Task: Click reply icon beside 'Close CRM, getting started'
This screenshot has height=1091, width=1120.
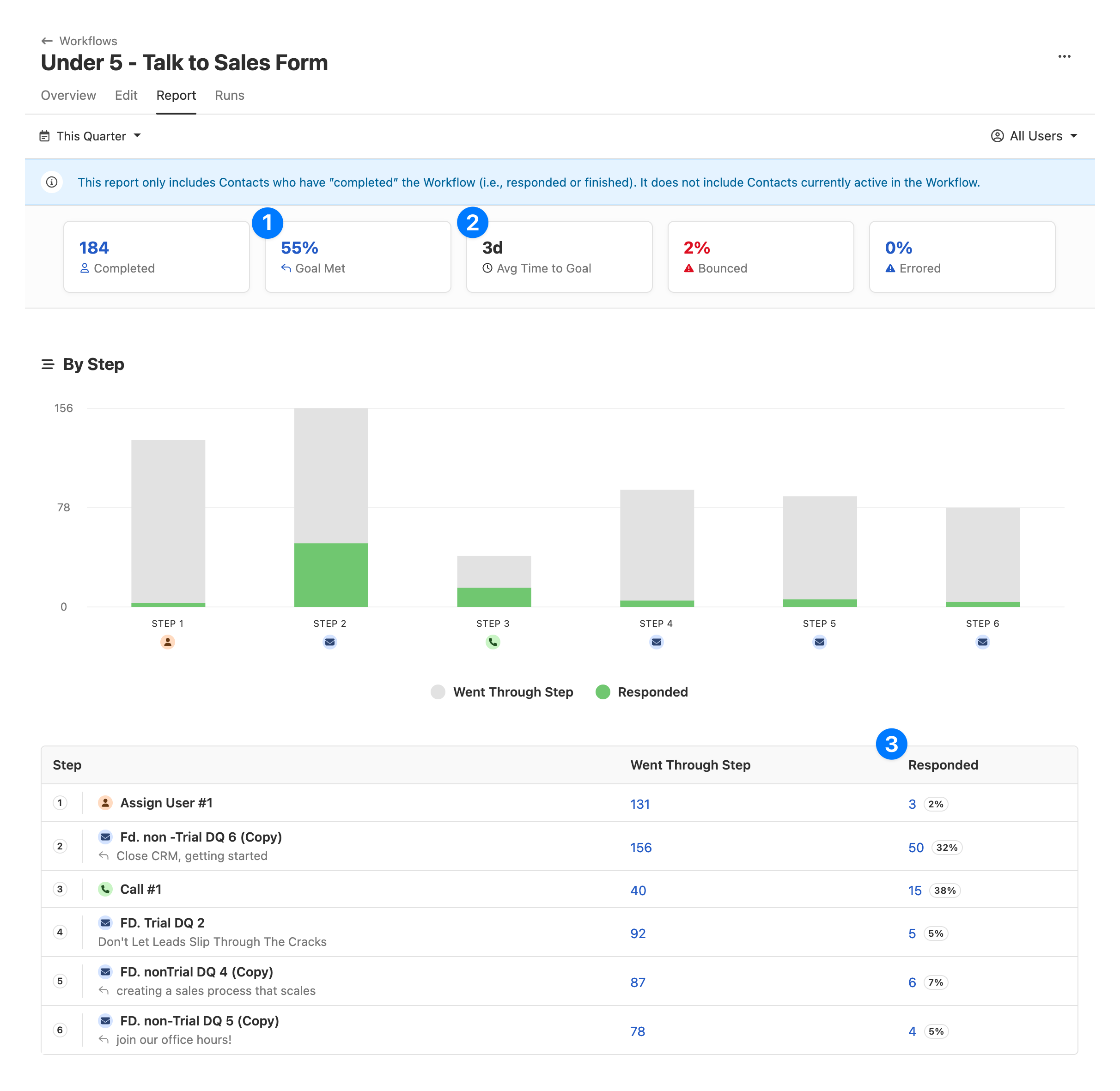Action: click(104, 855)
